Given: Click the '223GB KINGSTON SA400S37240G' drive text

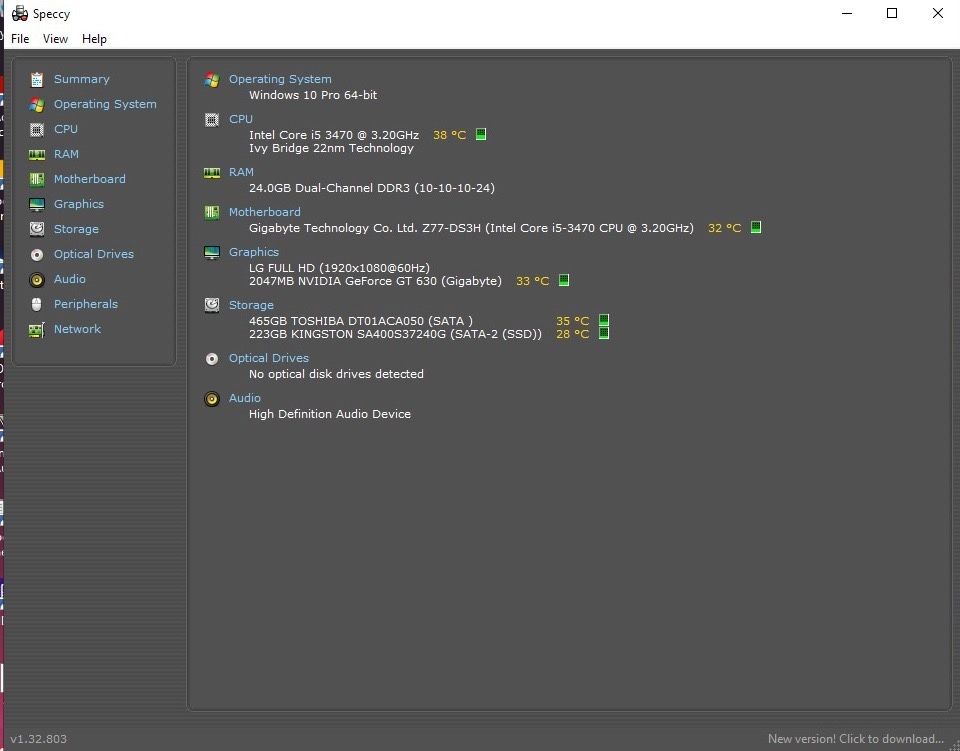Looking at the screenshot, I should coord(347,334).
